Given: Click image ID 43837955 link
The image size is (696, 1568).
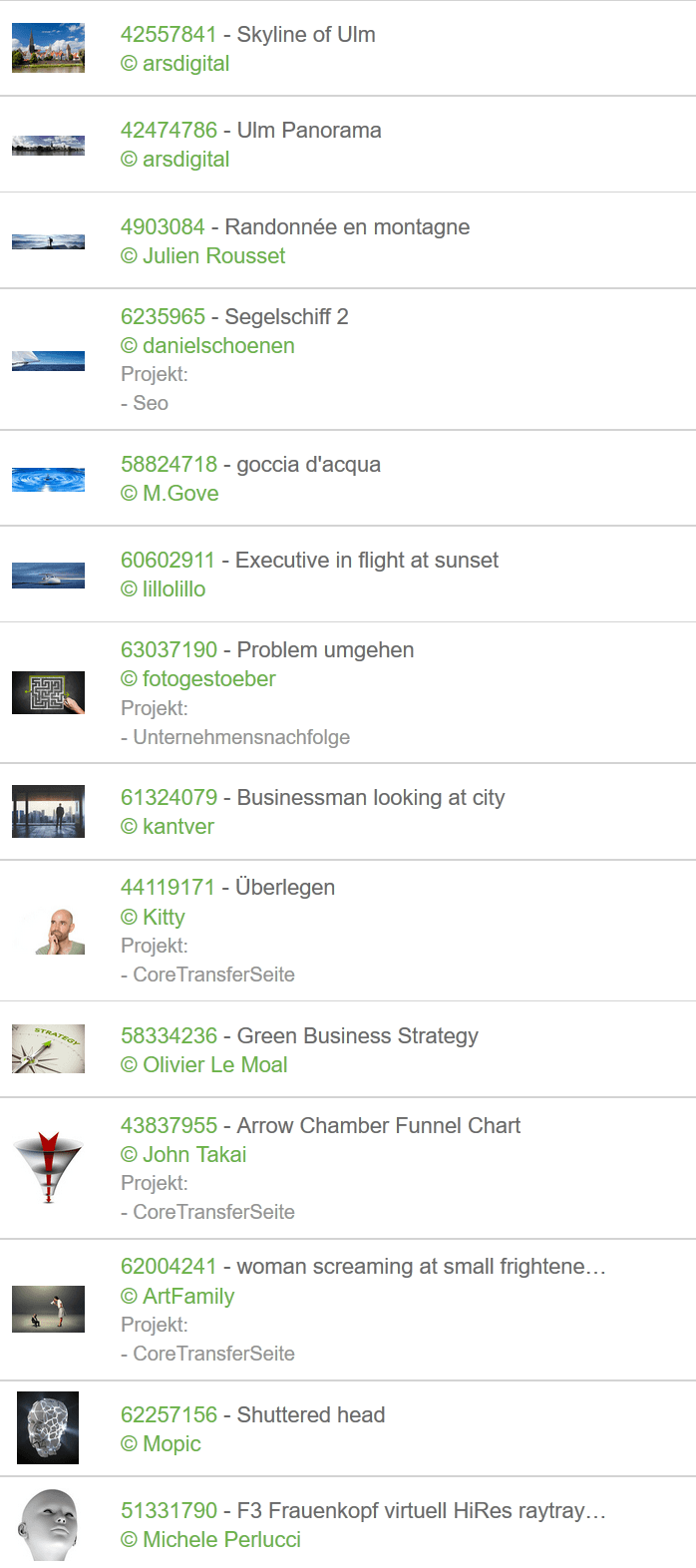Looking at the screenshot, I should click(x=169, y=1125).
